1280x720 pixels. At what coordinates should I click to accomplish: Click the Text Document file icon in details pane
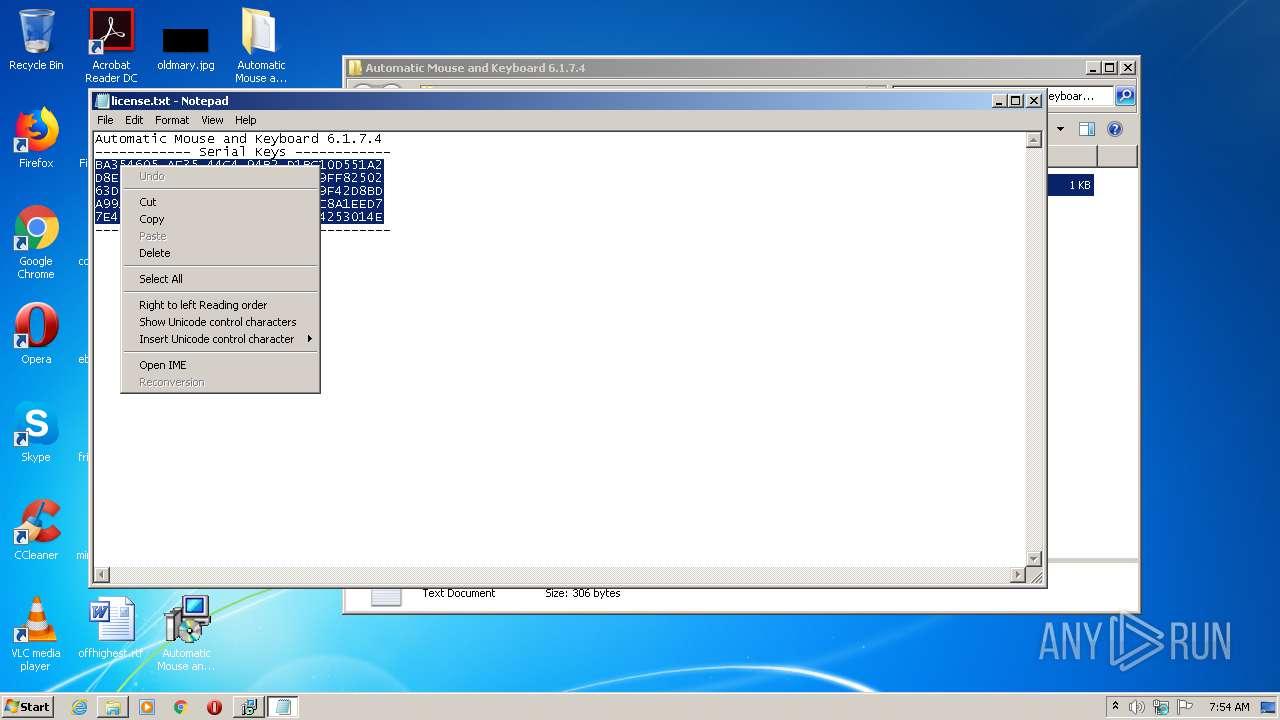pyautogui.click(x=386, y=597)
